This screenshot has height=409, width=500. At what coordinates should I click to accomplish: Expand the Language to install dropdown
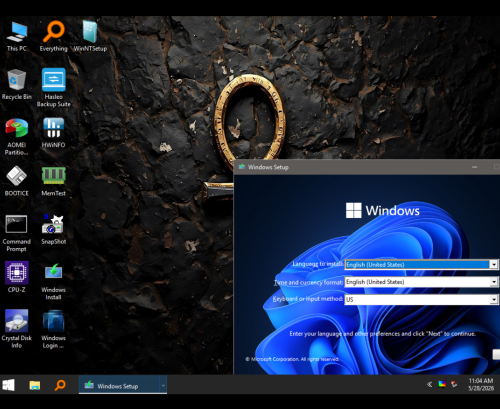pos(494,265)
